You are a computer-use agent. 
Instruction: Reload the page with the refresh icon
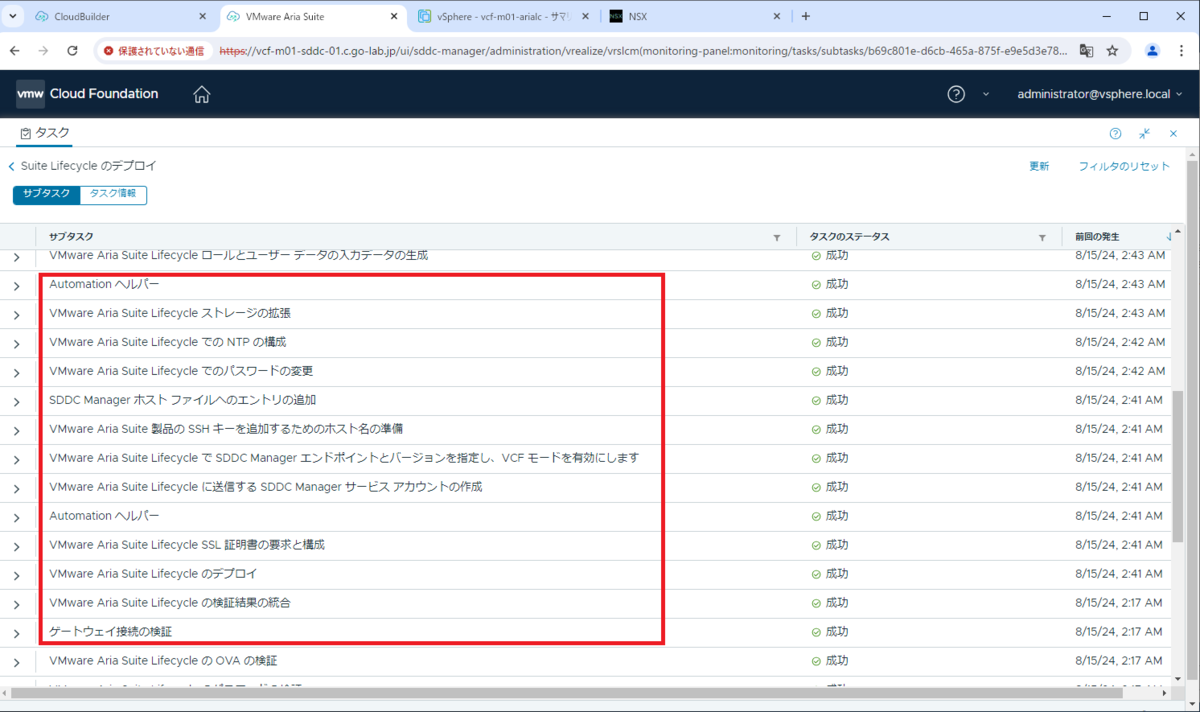[72, 50]
